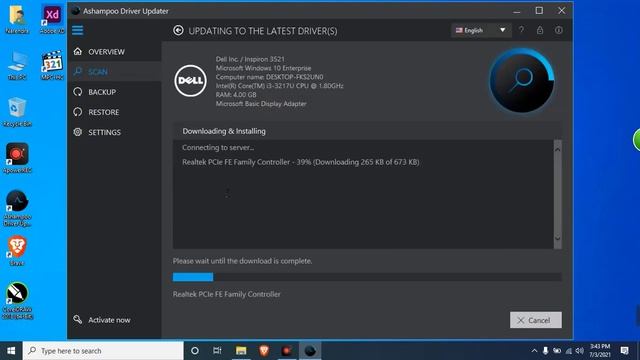640x360 pixels.
Task: Click the network tray icon
Action: [569, 351]
